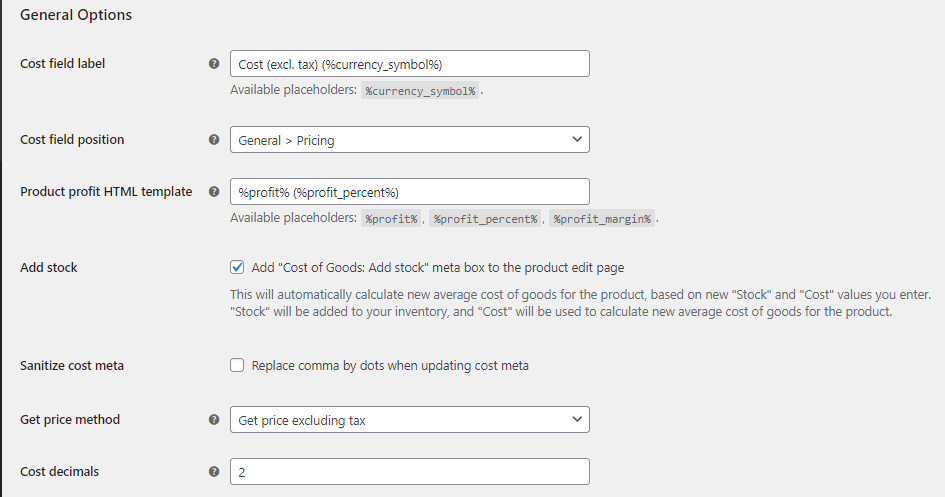Click help icon next to Cost field label
Screen dimensions: 945x497
click(214, 63)
